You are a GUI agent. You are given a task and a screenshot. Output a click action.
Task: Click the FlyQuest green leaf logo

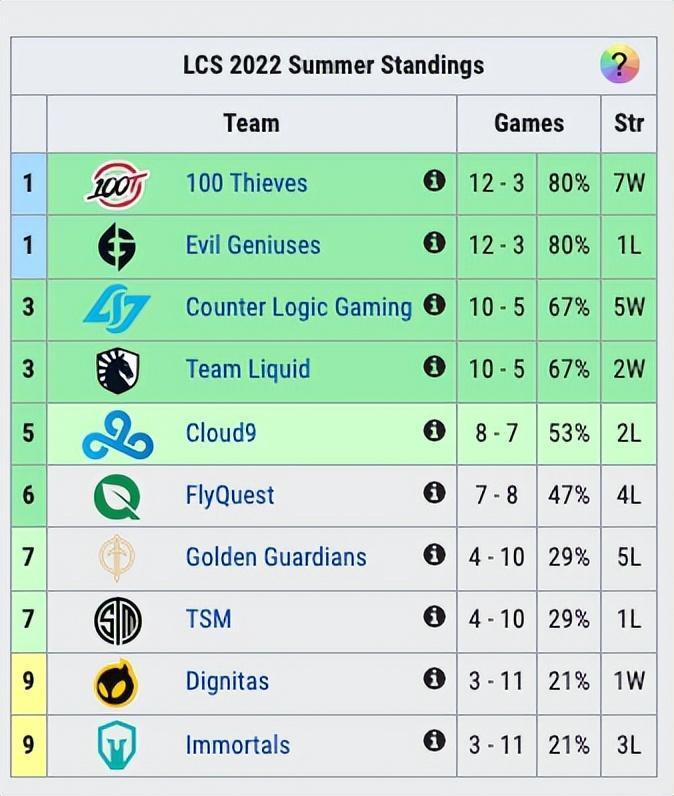117,495
